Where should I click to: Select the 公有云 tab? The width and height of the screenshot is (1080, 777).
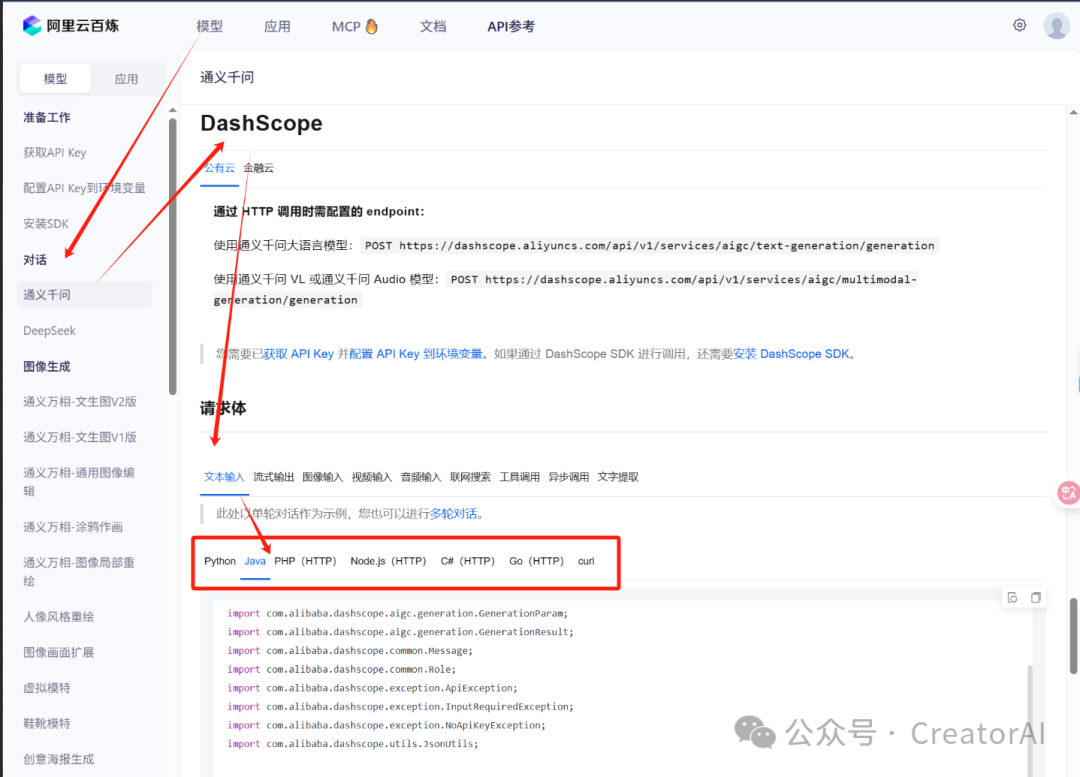pyautogui.click(x=220, y=167)
